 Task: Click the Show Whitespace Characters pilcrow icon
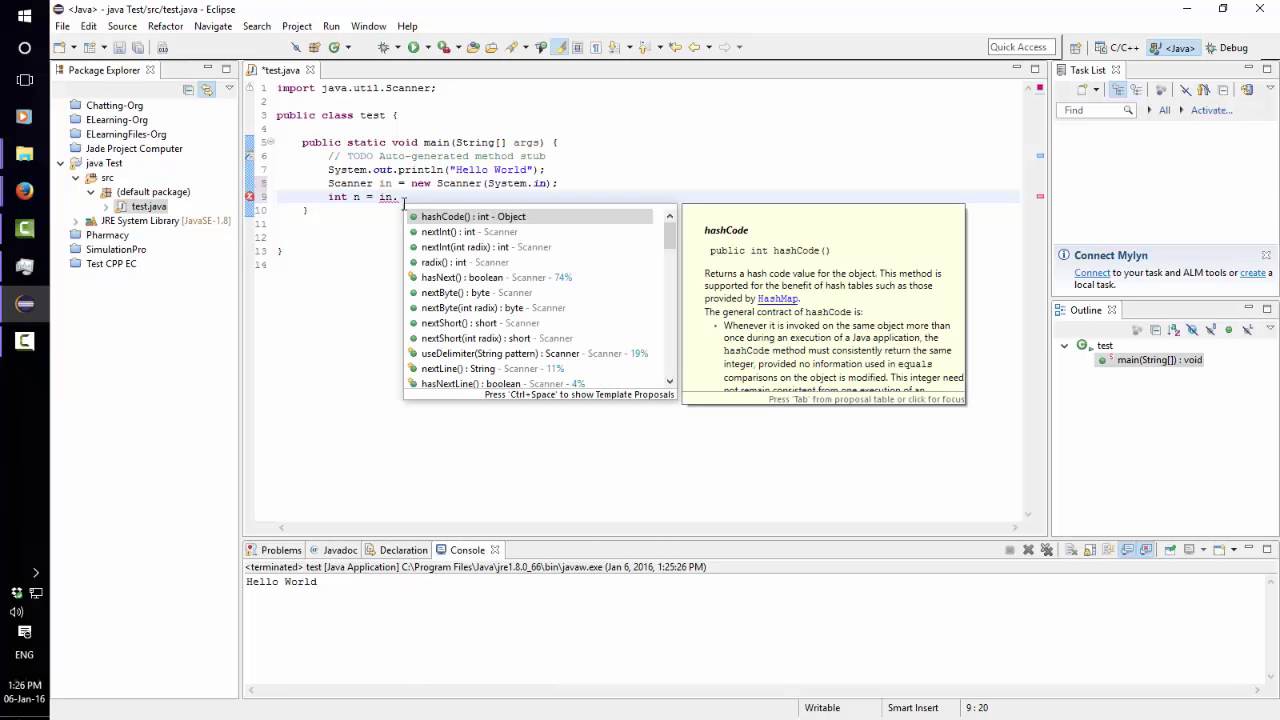click(x=595, y=47)
